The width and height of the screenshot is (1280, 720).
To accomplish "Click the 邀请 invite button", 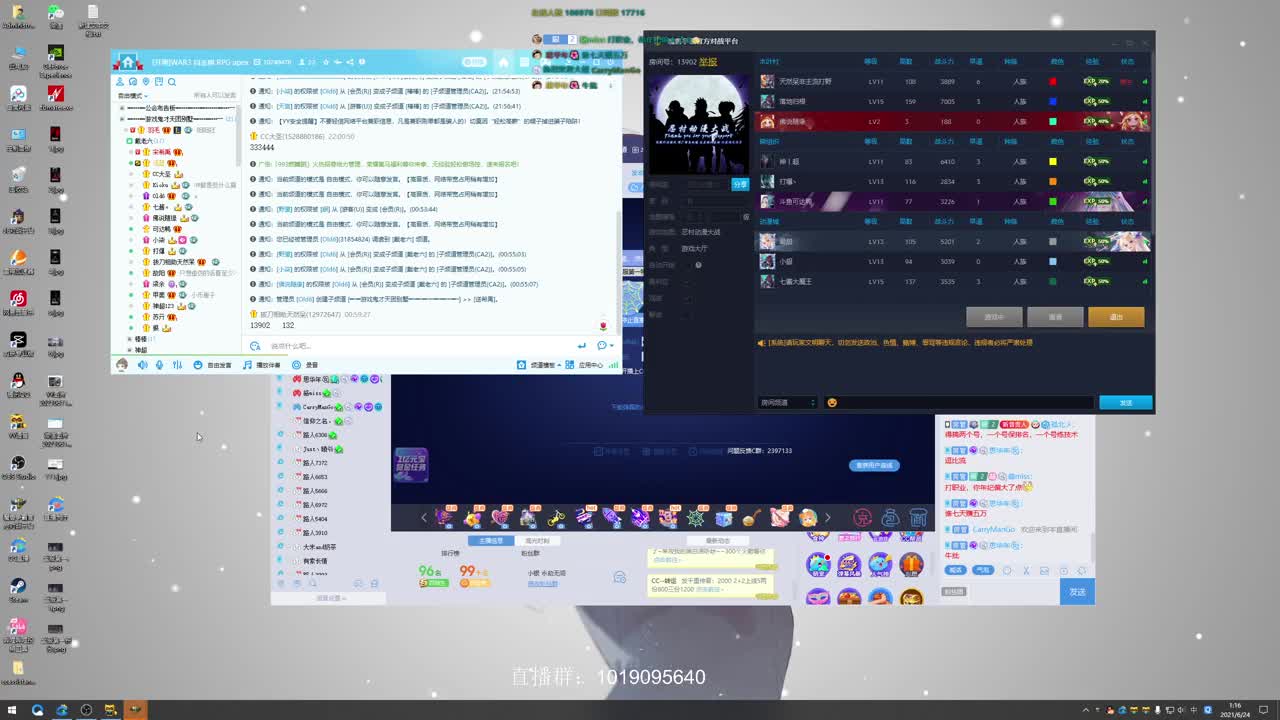I will 1055,317.
